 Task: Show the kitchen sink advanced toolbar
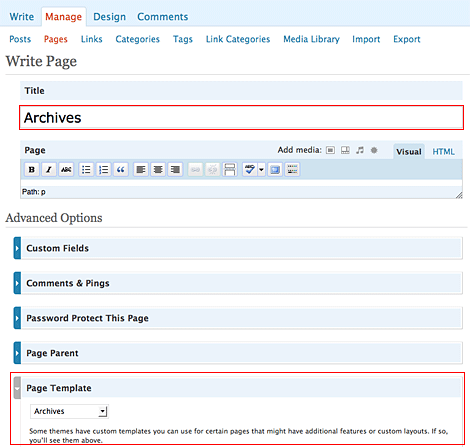click(x=292, y=170)
